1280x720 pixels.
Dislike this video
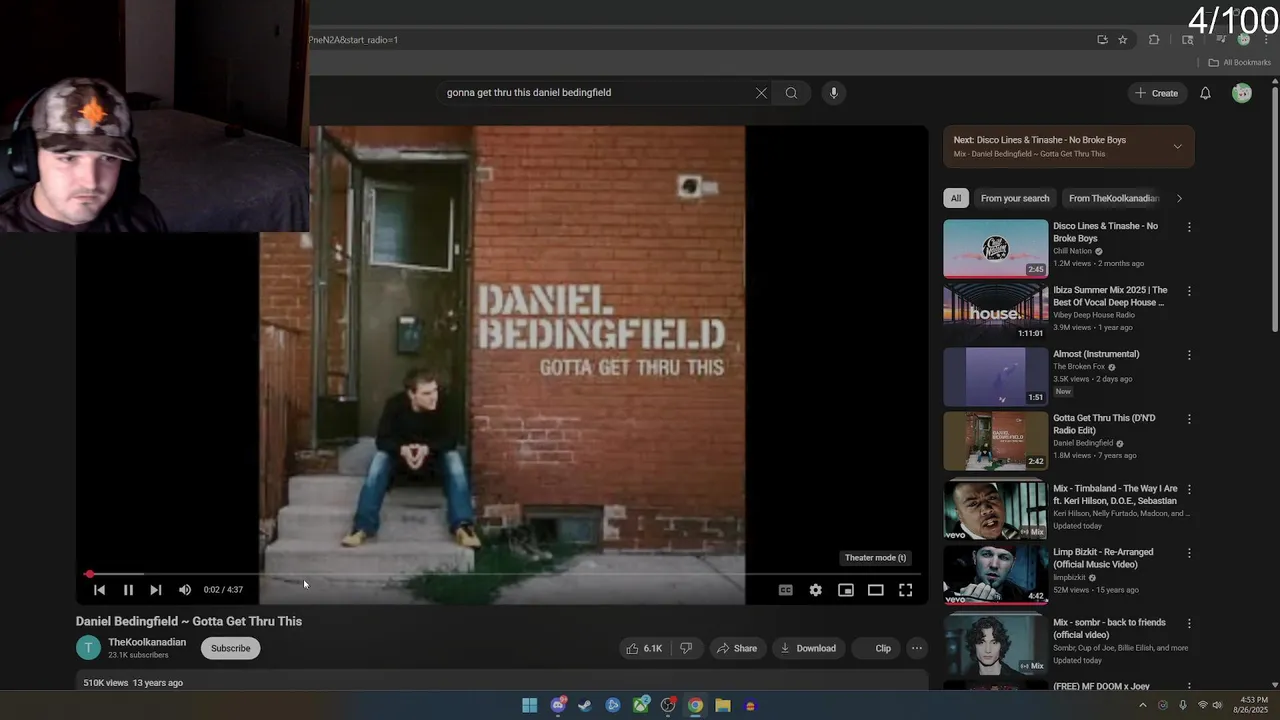686,648
